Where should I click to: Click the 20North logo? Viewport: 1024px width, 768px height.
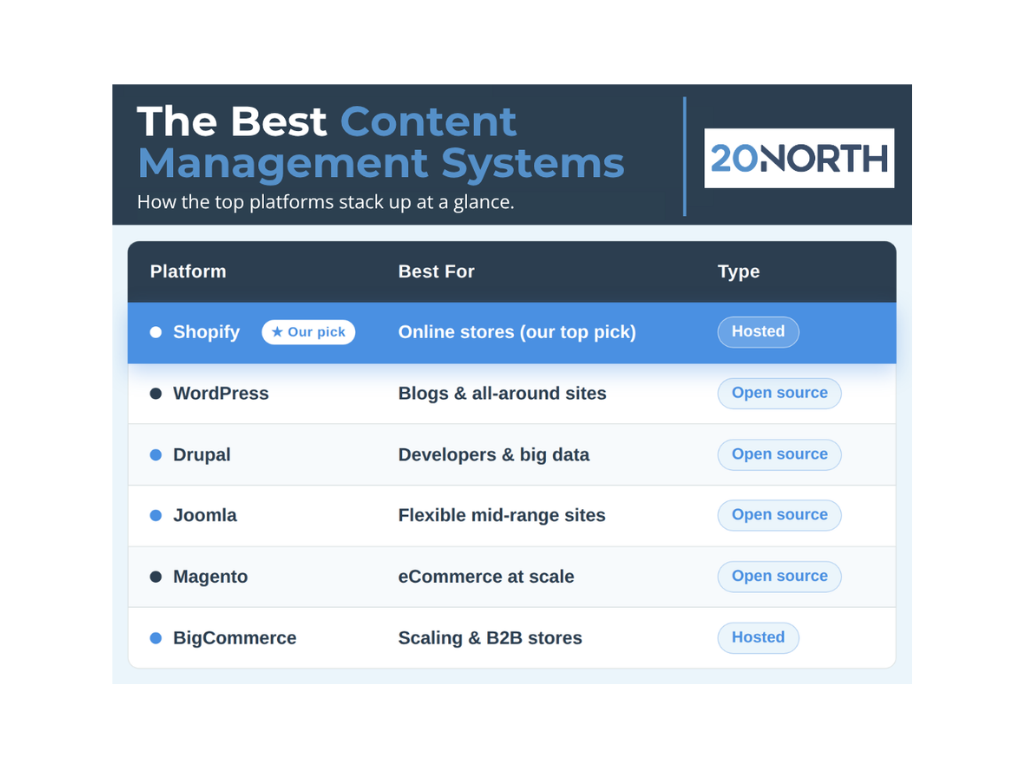coord(799,158)
